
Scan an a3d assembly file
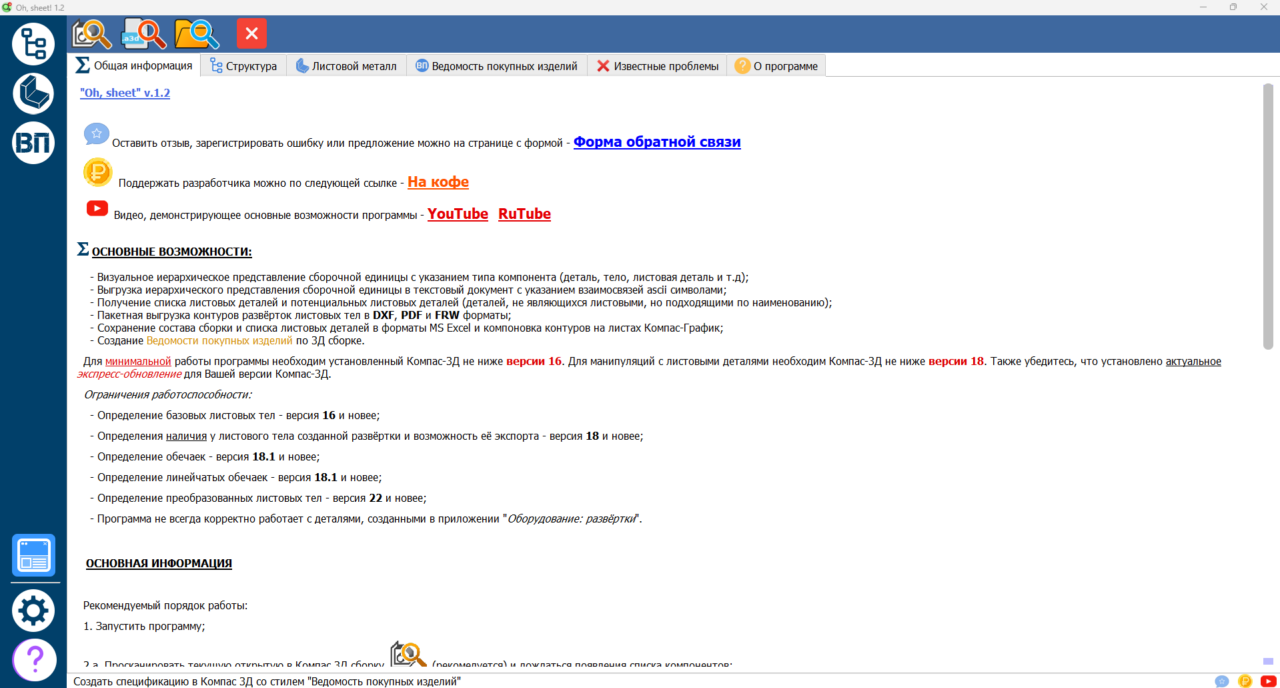pyautogui.click(x=144, y=34)
